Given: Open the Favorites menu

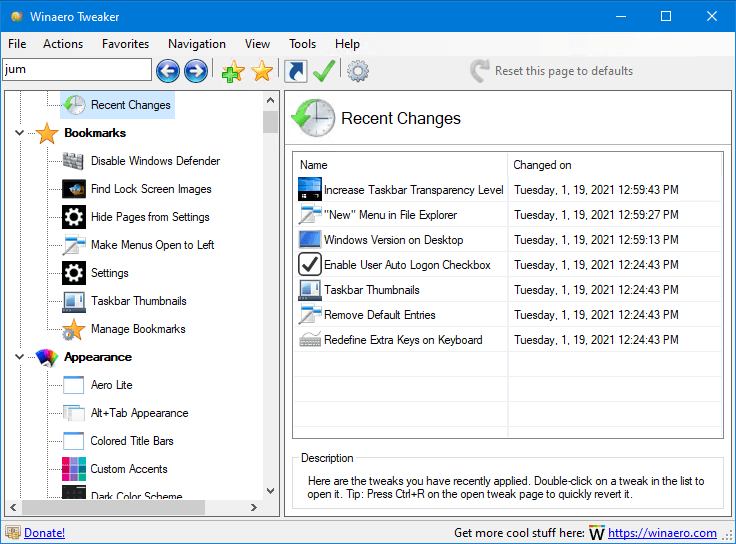Looking at the screenshot, I should click(125, 44).
